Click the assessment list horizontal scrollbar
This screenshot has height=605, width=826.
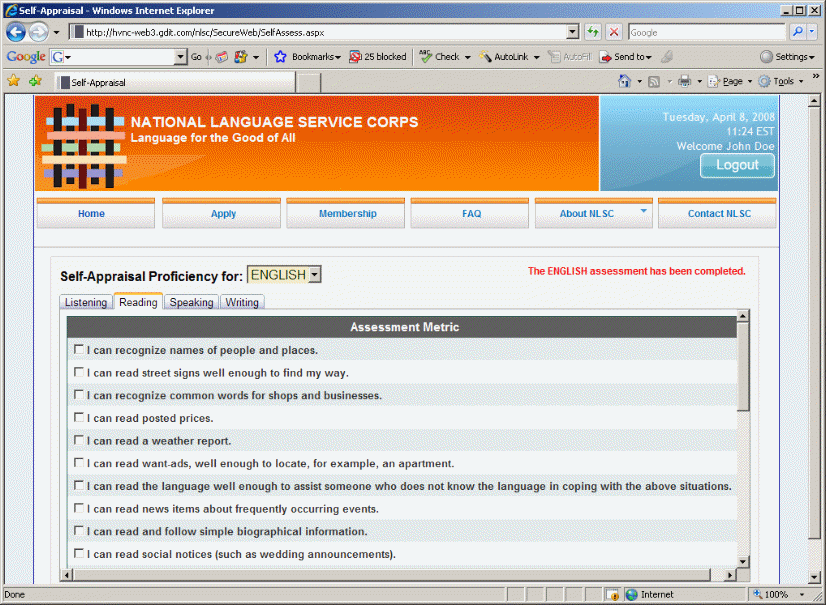tap(400, 575)
